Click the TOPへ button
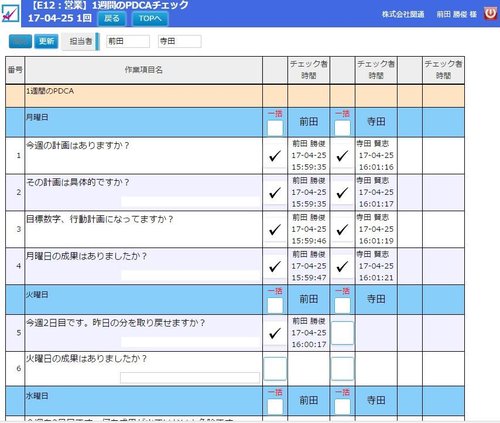Viewport: 500px width, 423px height. tap(150, 18)
